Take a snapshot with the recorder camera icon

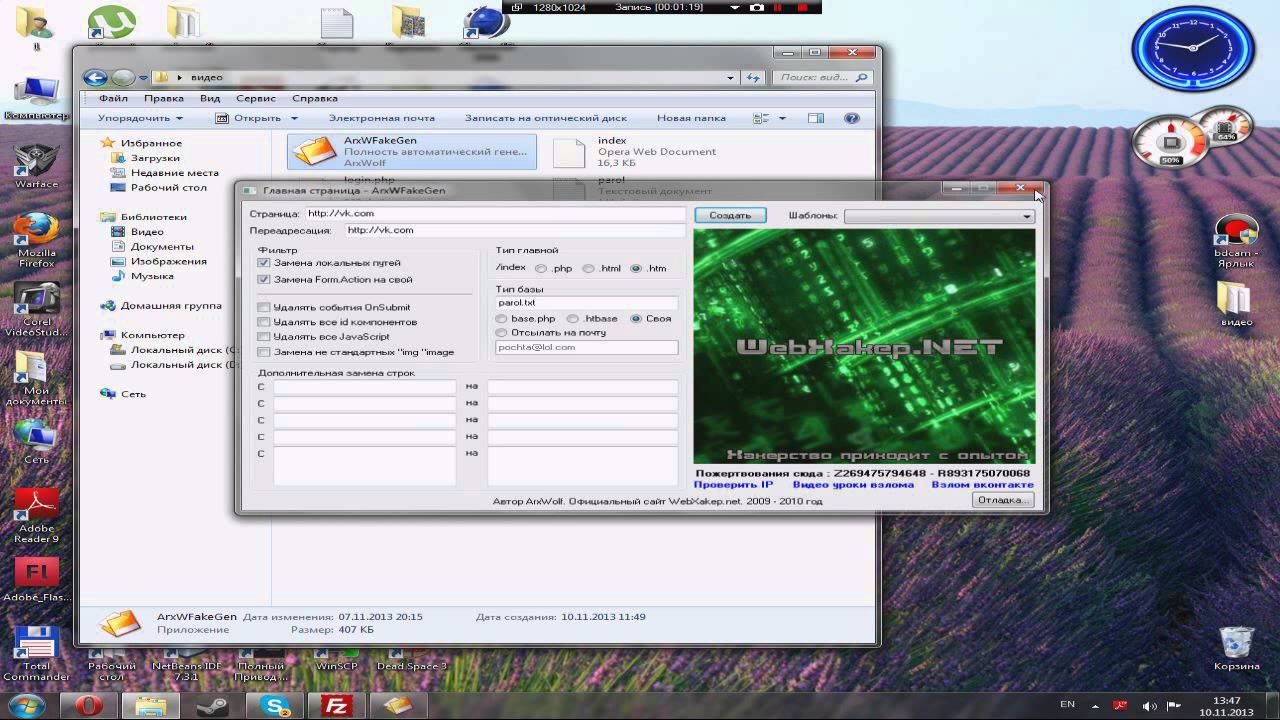click(757, 7)
